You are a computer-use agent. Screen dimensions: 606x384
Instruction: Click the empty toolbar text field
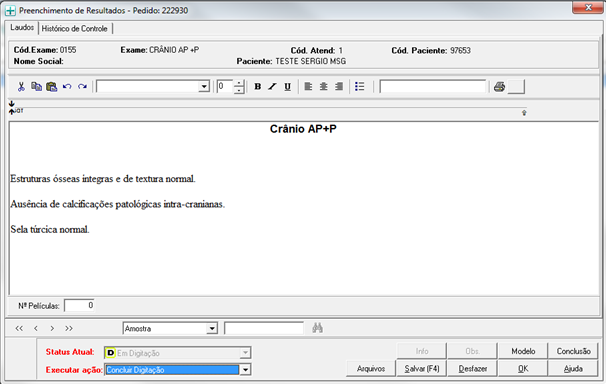(x=432, y=87)
